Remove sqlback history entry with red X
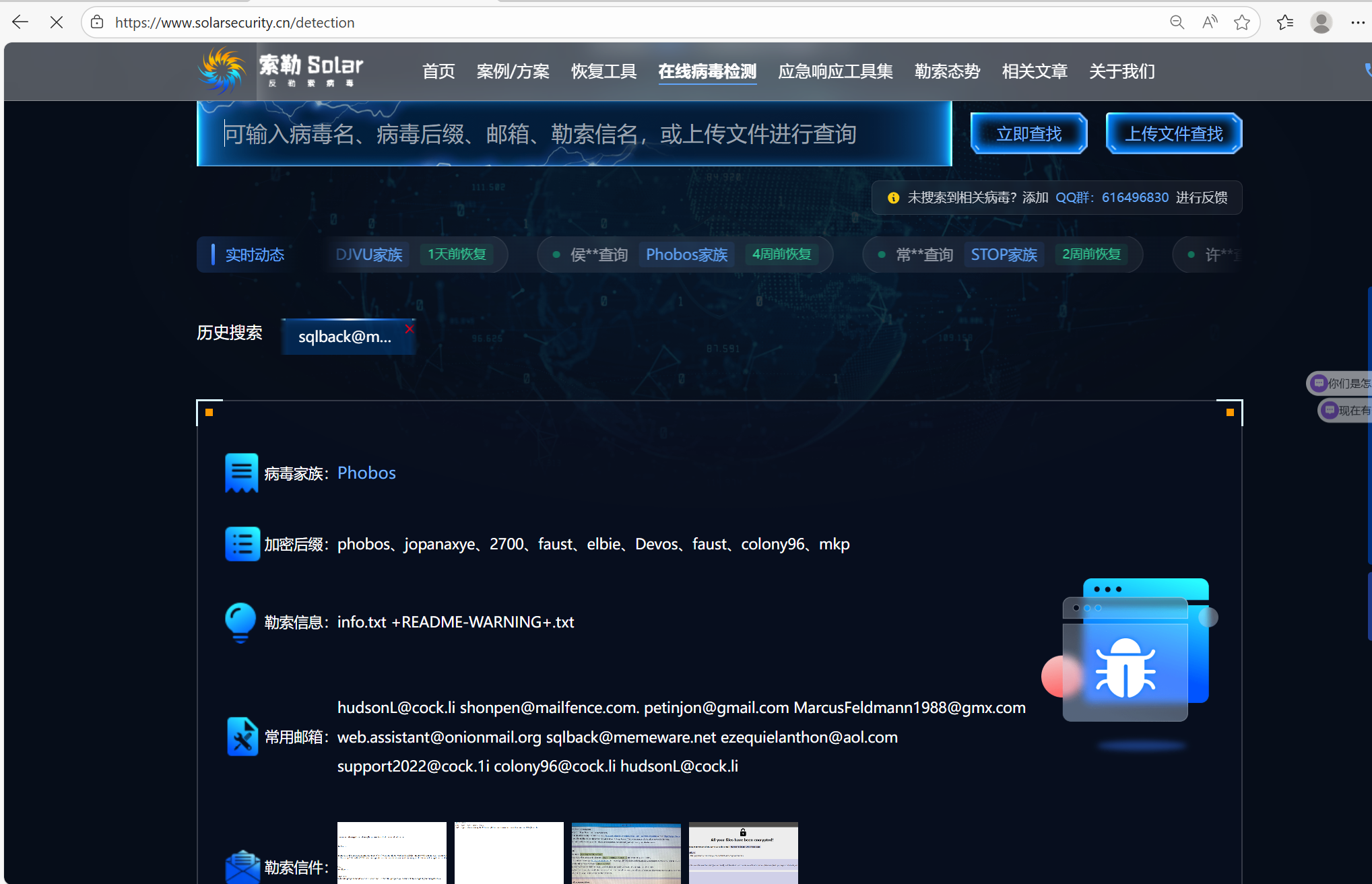 click(x=409, y=329)
